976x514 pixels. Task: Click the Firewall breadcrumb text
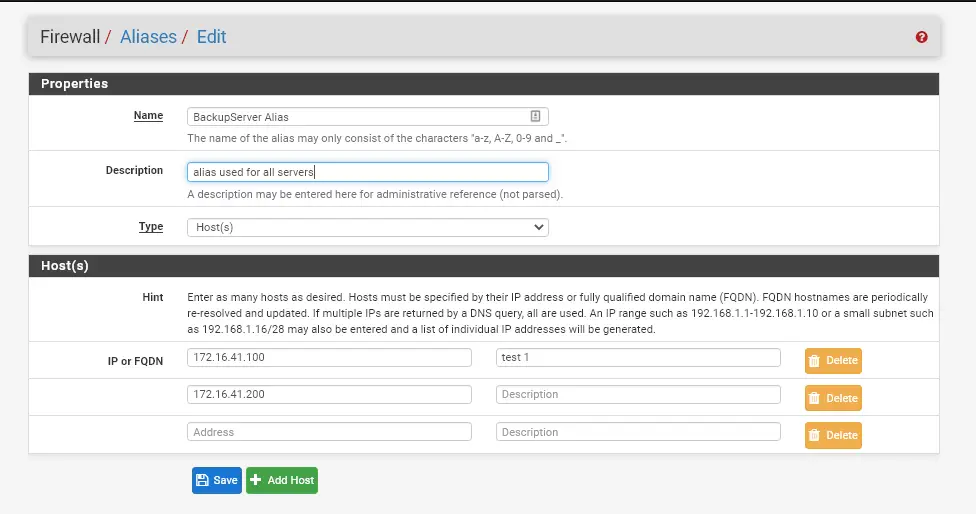pyautogui.click(x=70, y=37)
